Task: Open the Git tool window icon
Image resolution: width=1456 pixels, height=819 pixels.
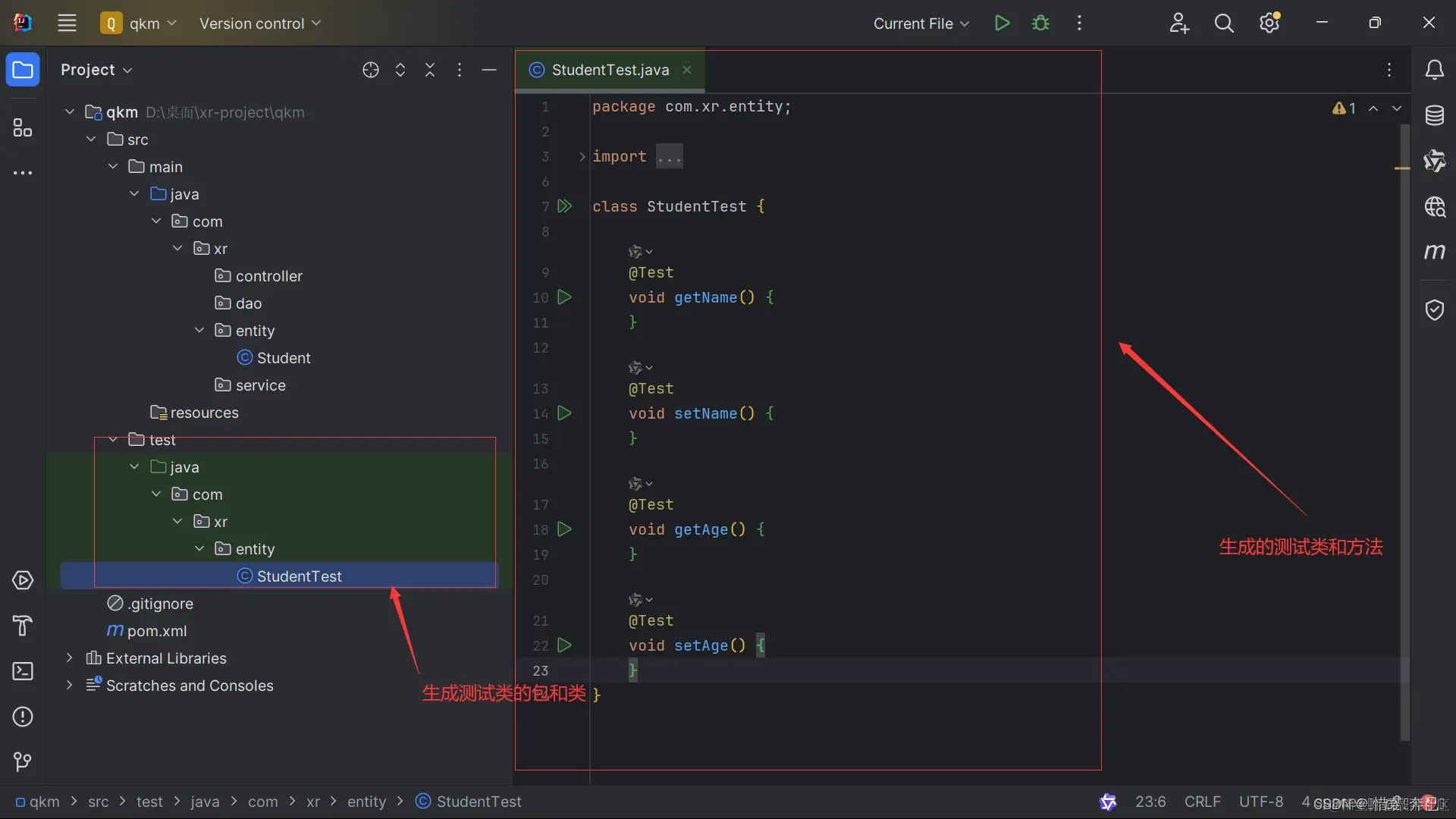Action: 23,761
